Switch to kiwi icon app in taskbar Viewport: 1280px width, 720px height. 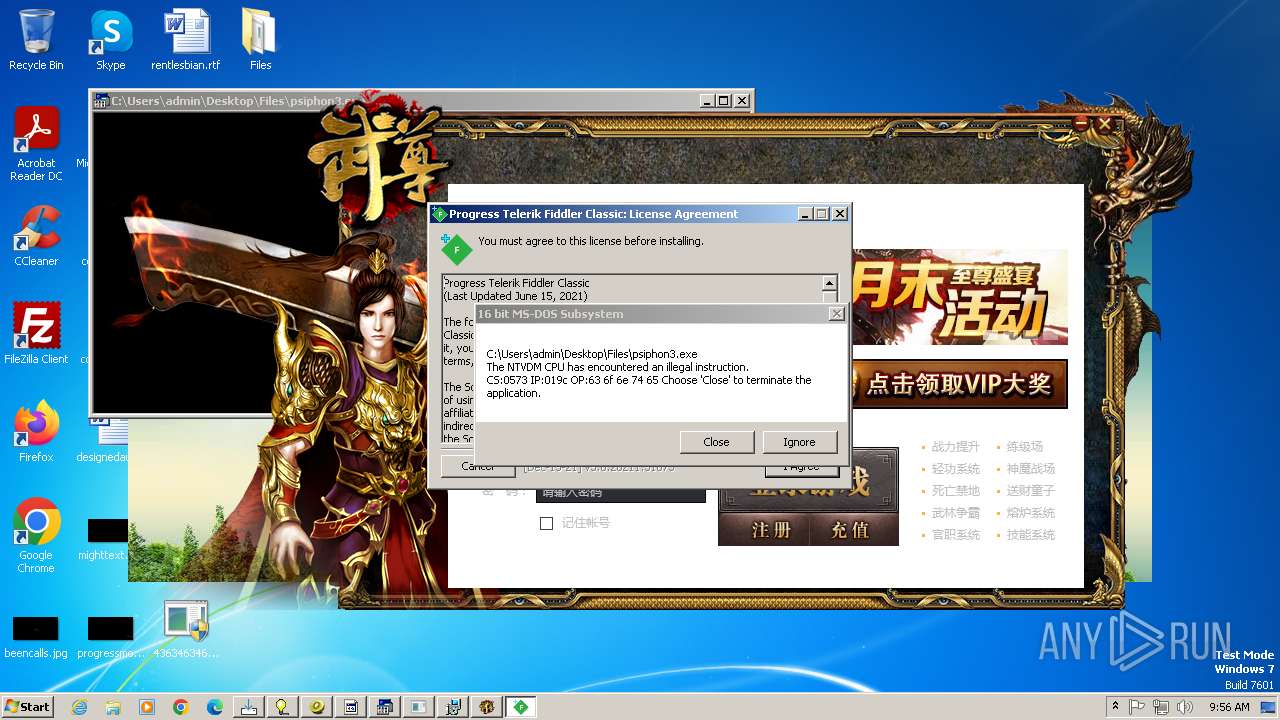click(317, 707)
